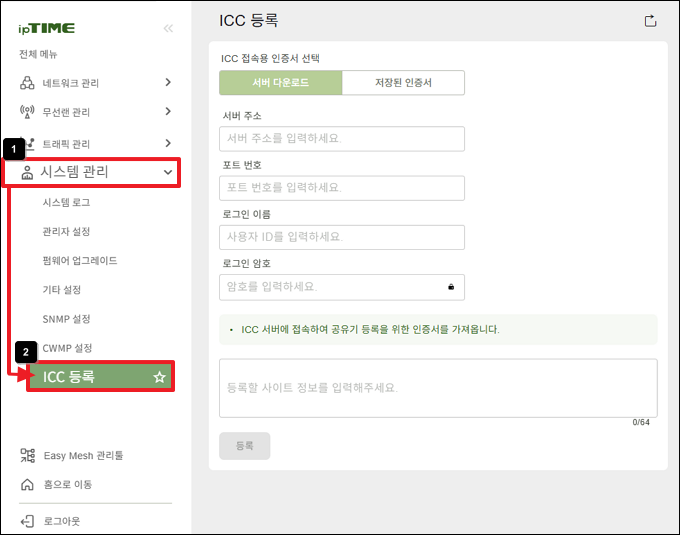Screen dimensions: 680x535
Task: Open 펌웨어 업그레이드 page
Action: [x=80, y=260]
